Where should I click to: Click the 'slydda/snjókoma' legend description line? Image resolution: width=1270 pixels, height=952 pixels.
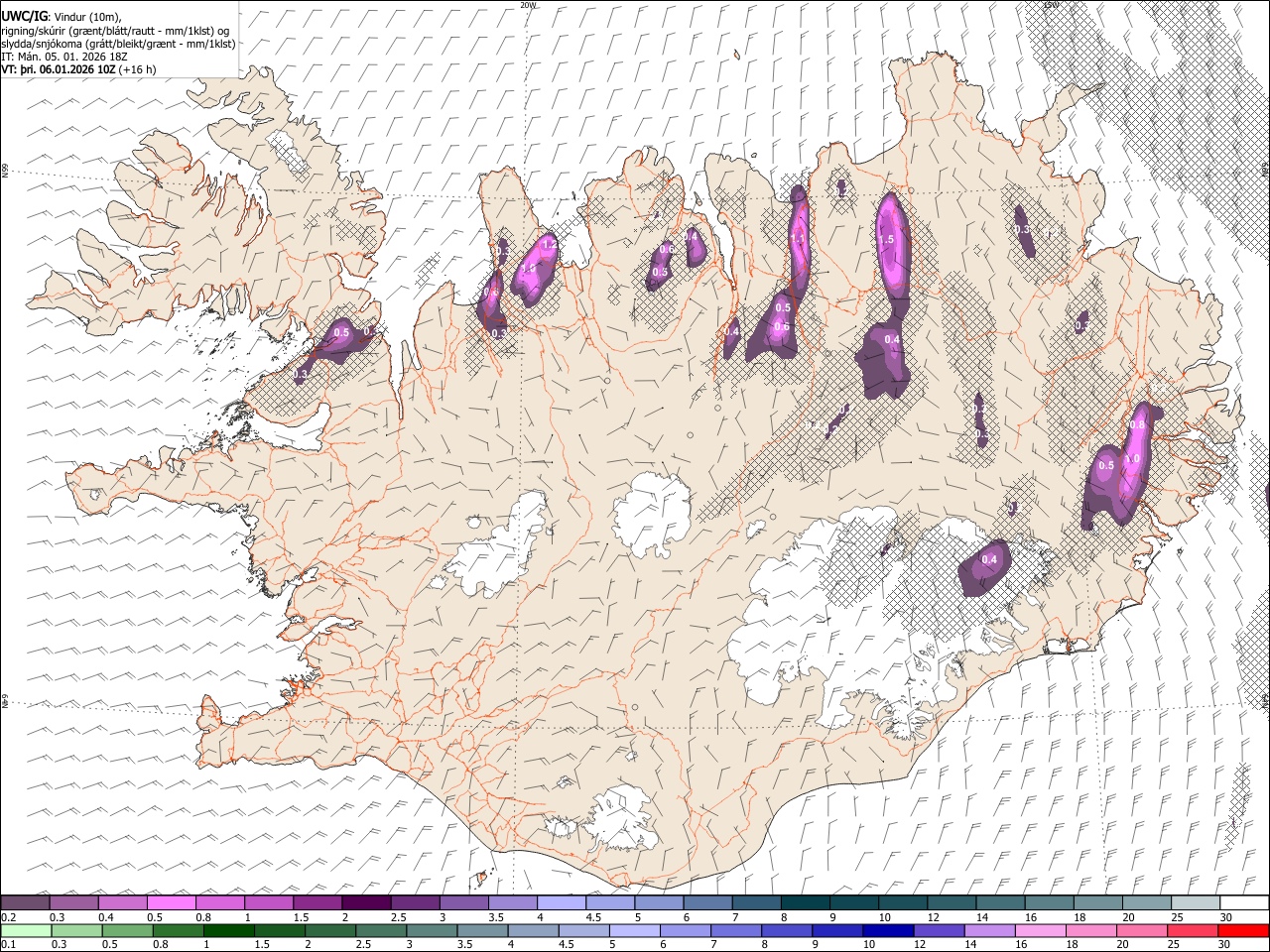118,44
